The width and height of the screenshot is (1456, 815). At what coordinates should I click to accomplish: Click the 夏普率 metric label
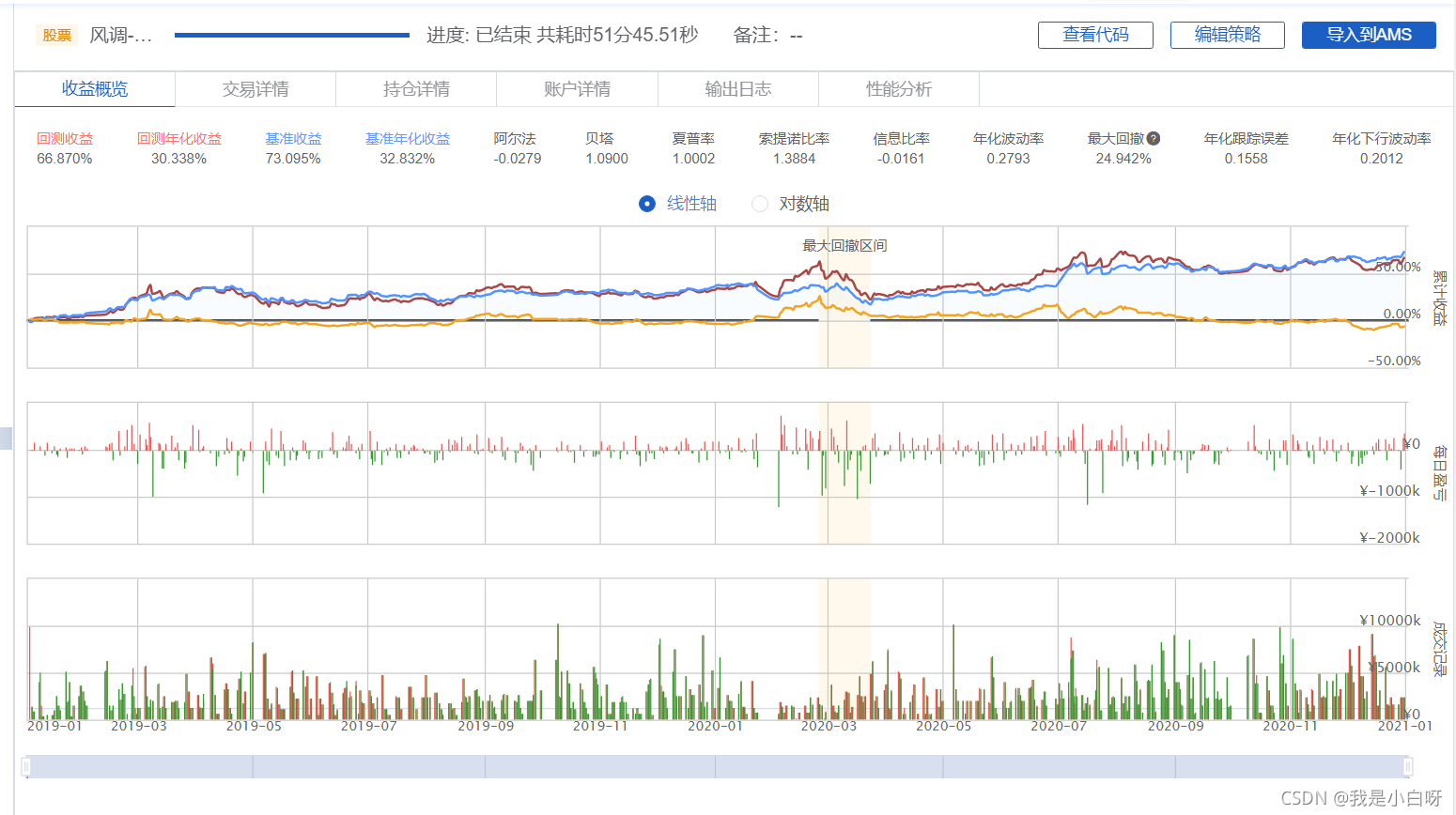pyautogui.click(x=693, y=138)
